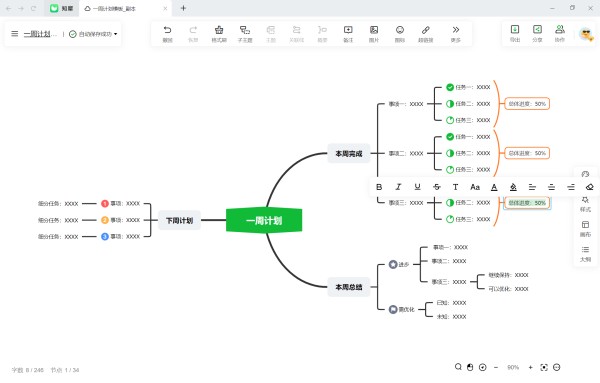The width and height of the screenshot is (600, 383).
Task: Toggle underline in the floating toolbar
Action: click(x=417, y=187)
